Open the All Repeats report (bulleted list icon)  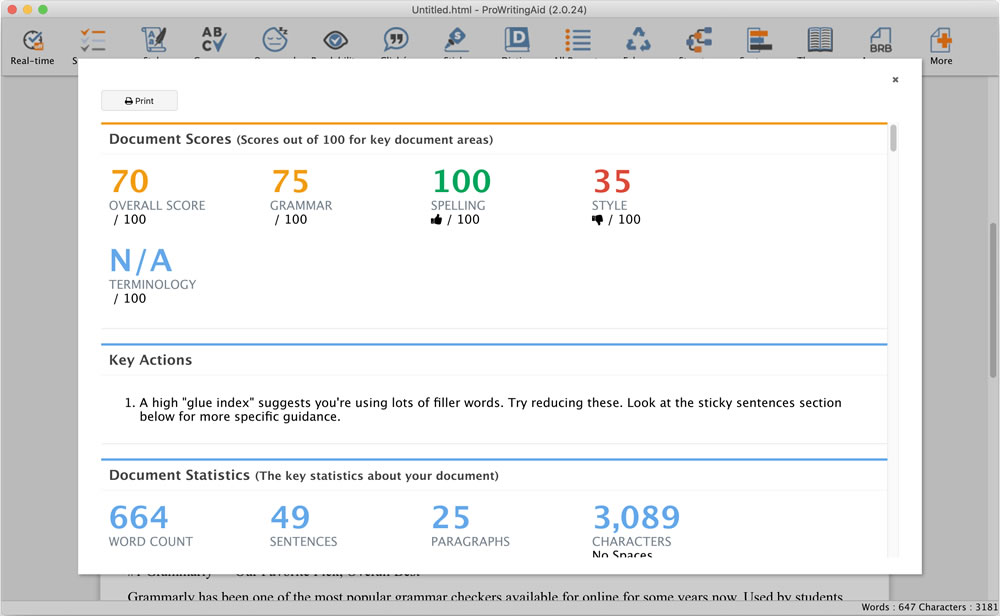click(x=578, y=40)
